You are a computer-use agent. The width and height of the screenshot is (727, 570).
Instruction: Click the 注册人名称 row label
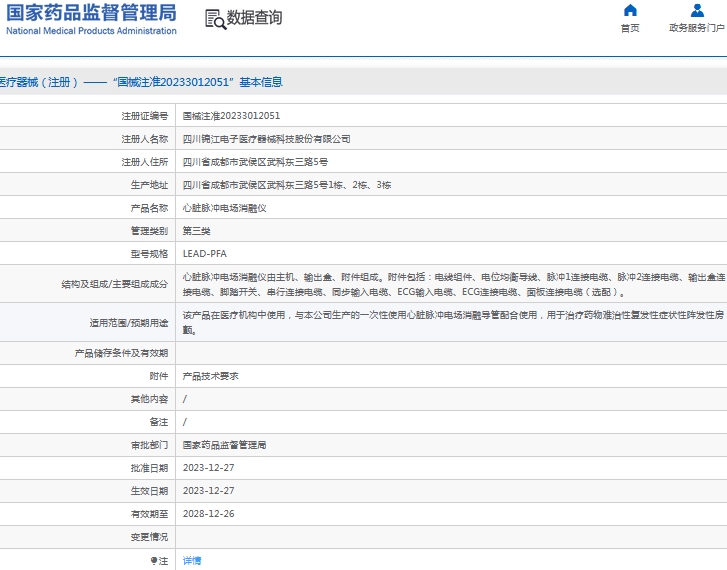pyautogui.click(x=145, y=139)
